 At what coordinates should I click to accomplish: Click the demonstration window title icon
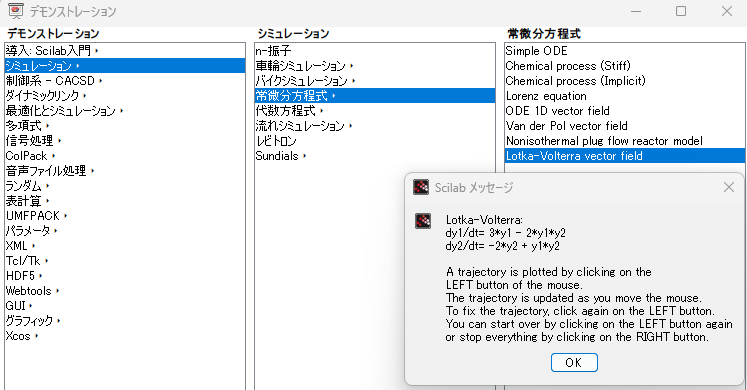[16, 11]
